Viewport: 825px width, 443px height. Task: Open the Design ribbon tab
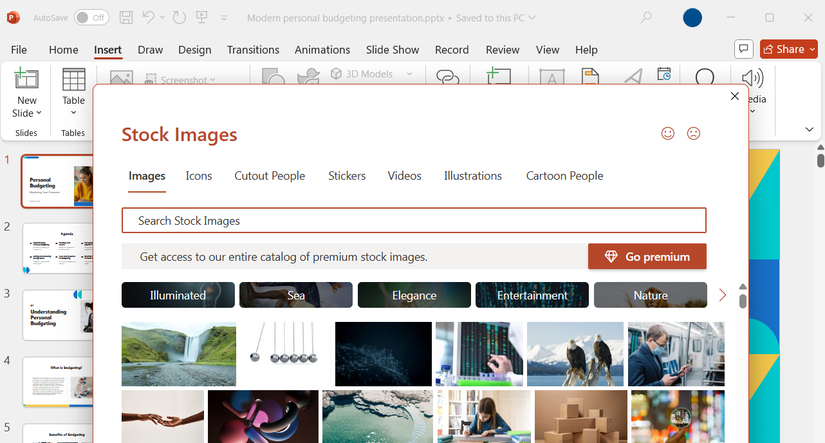[x=195, y=50]
